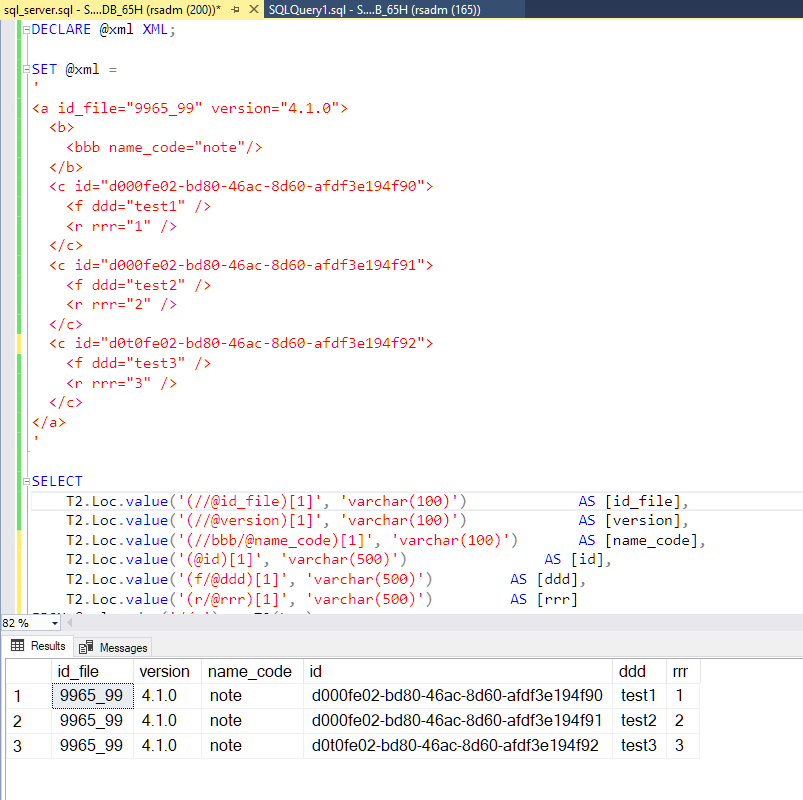The image size is (803, 800).
Task: Click the closing </a> tag
Action: [x=49, y=423]
